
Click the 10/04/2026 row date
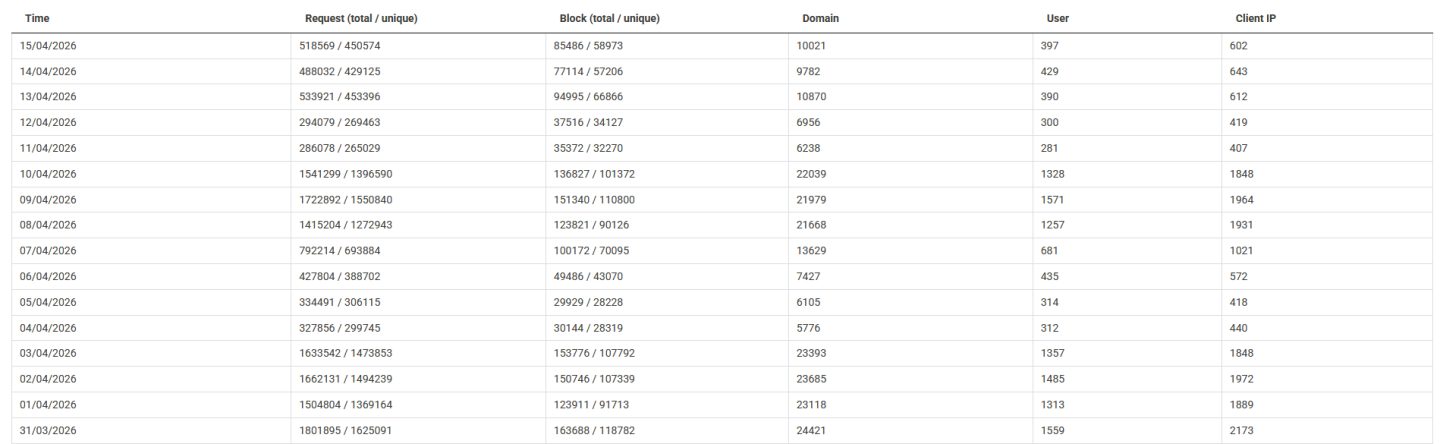point(48,174)
